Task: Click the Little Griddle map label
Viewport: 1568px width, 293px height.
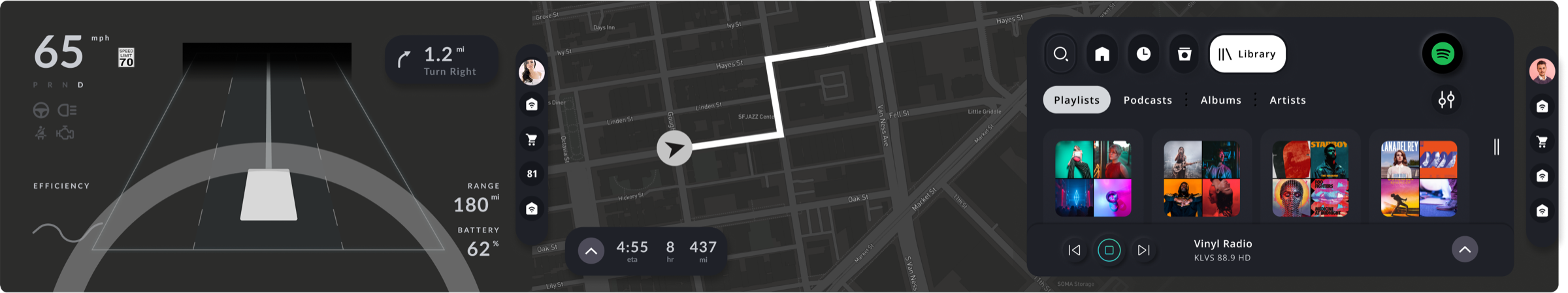Action: click(x=984, y=112)
